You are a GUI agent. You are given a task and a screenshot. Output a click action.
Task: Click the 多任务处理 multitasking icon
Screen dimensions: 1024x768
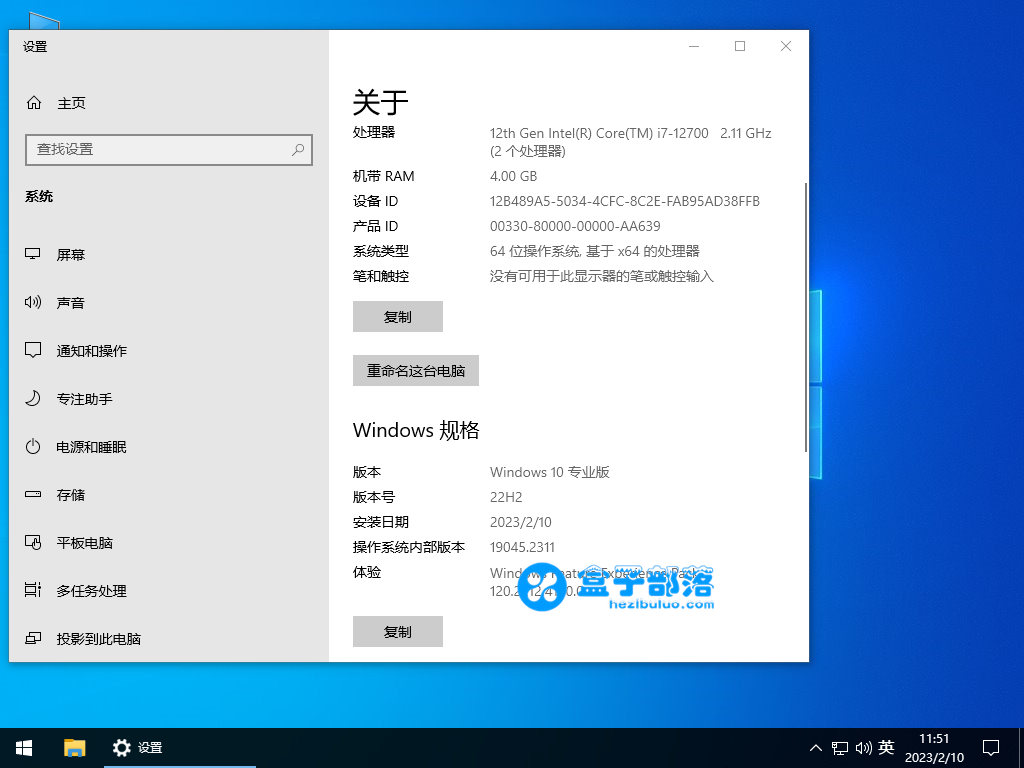(x=33, y=590)
